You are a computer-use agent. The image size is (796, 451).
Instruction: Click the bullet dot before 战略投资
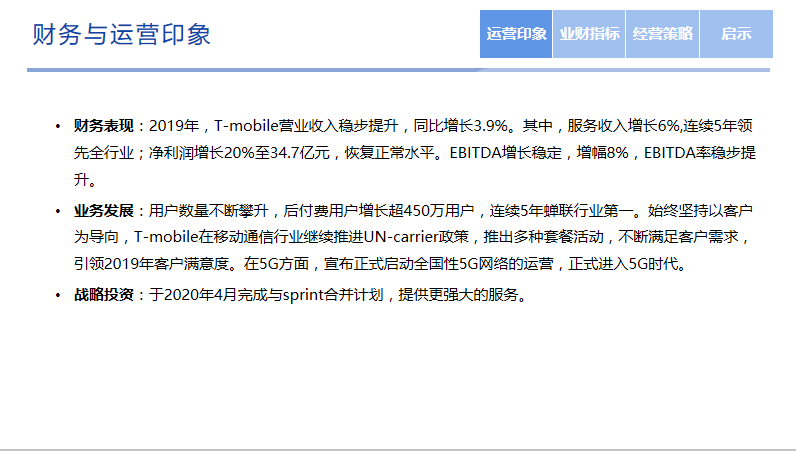tap(57, 296)
